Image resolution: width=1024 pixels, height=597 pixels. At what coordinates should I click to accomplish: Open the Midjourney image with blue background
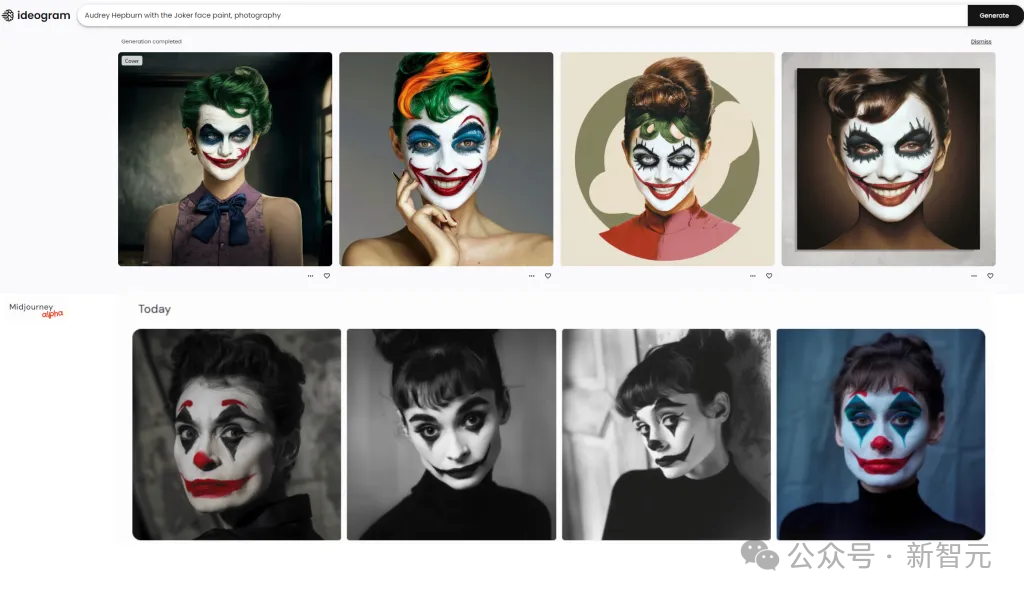coord(880,435)
